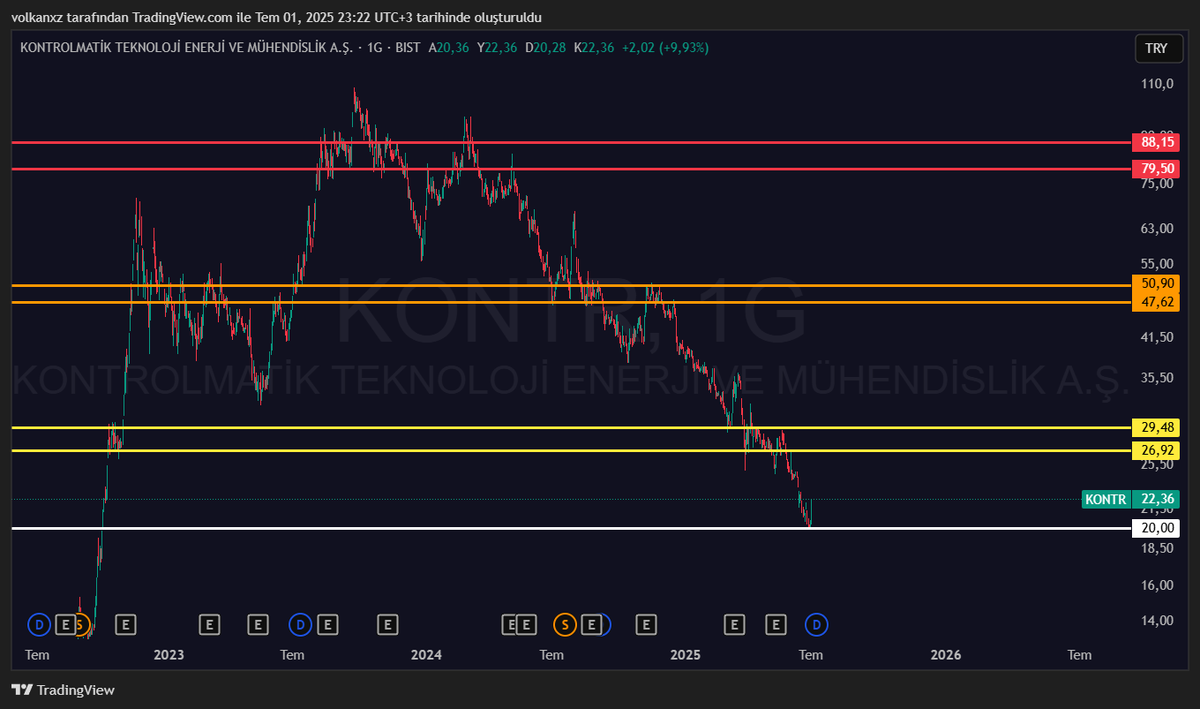Click the first E earnings marker after the 2023 label
The height and width of the screenshot is (709, 1200).
[209, 625]
